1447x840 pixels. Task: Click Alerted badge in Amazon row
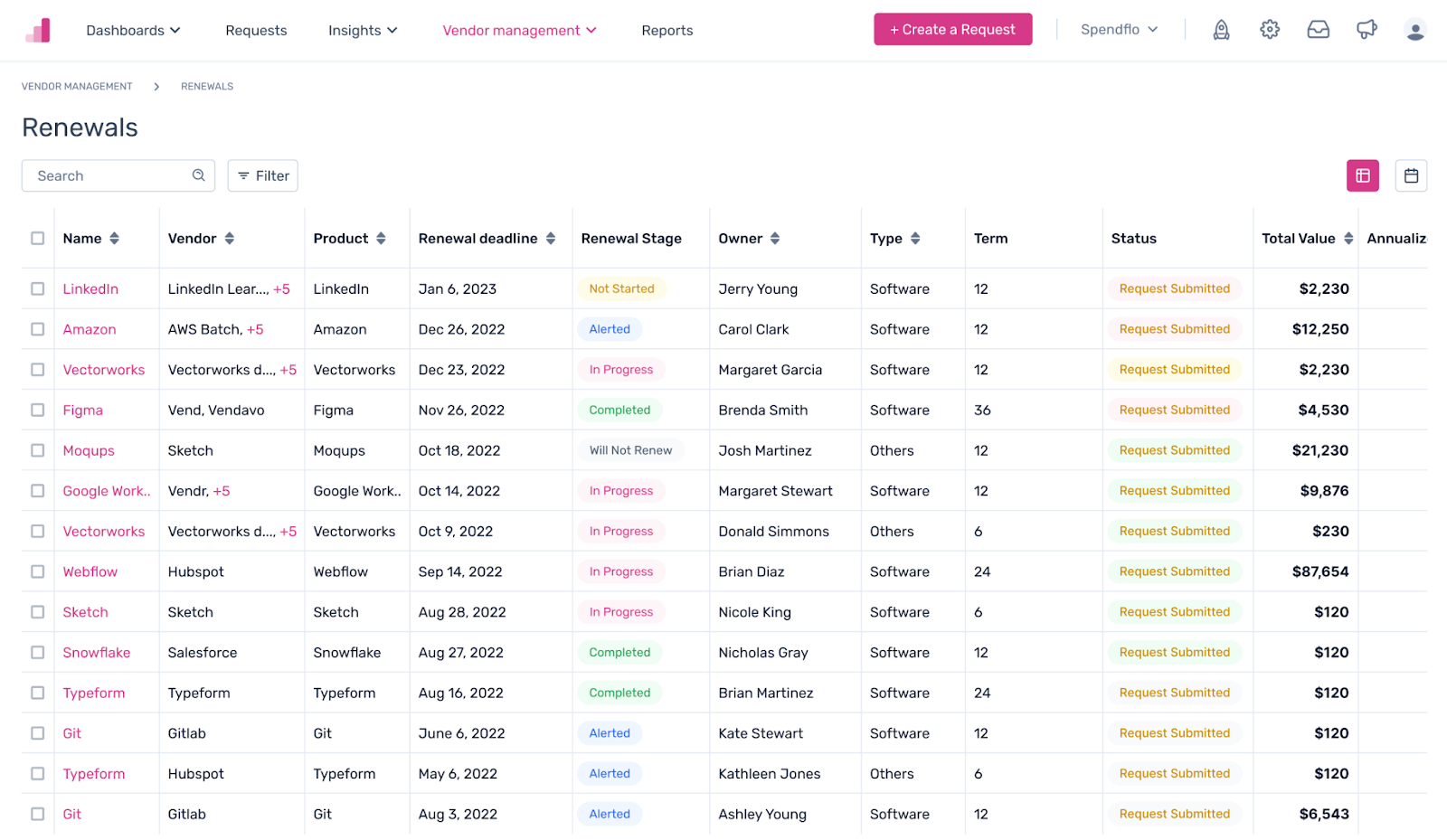(610, 329)
